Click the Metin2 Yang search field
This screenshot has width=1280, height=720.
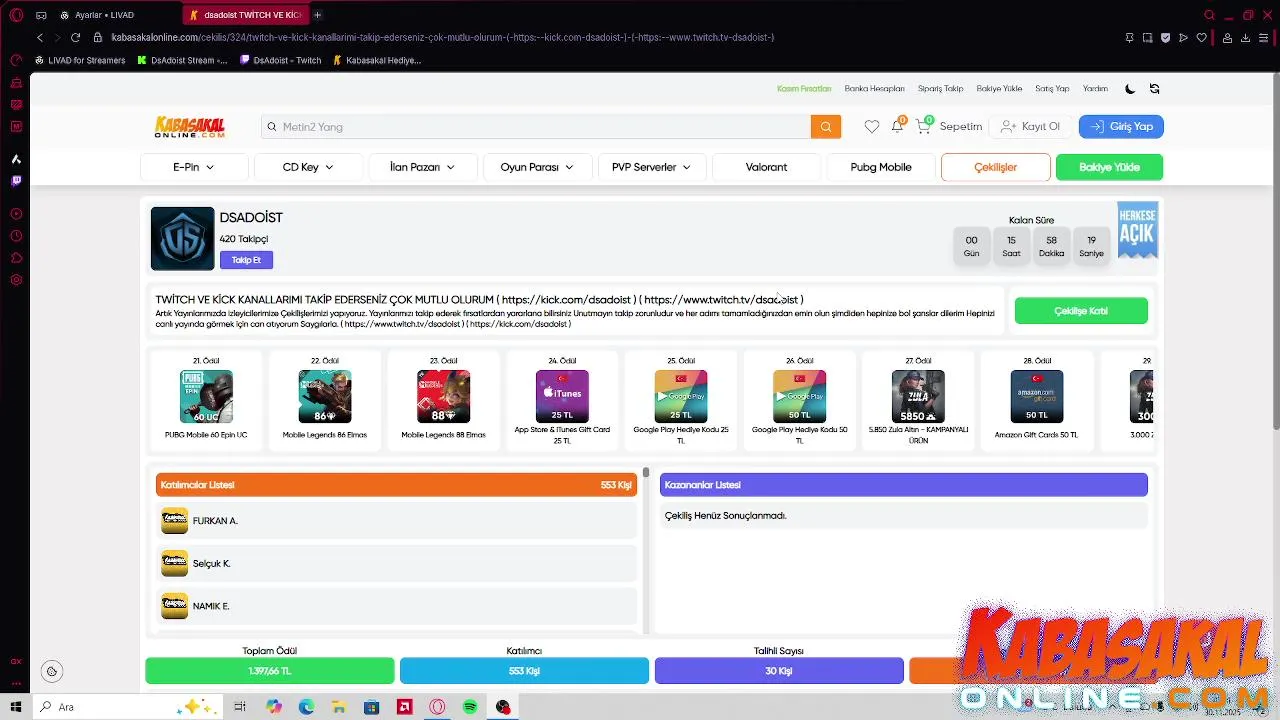[537, 127]
